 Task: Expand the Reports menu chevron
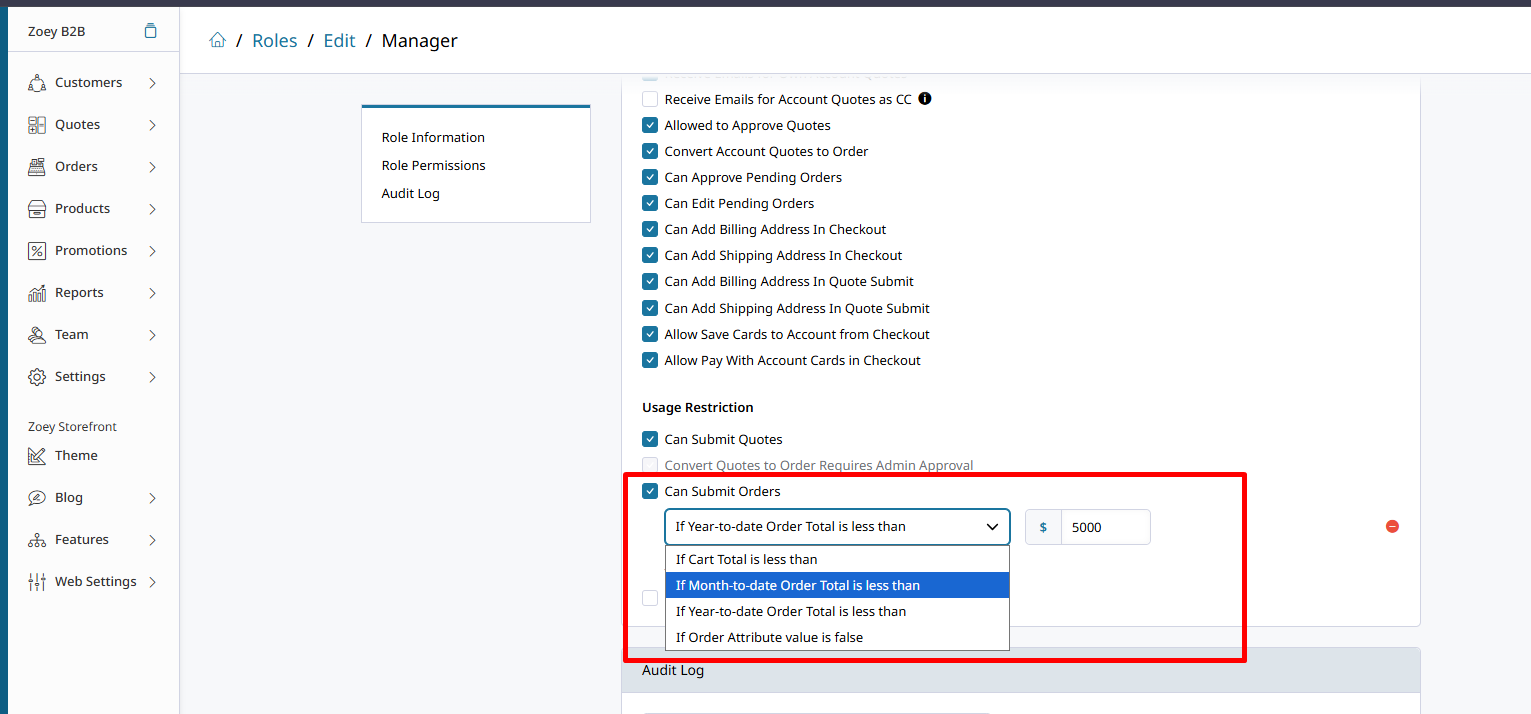(x=152, y=293)
